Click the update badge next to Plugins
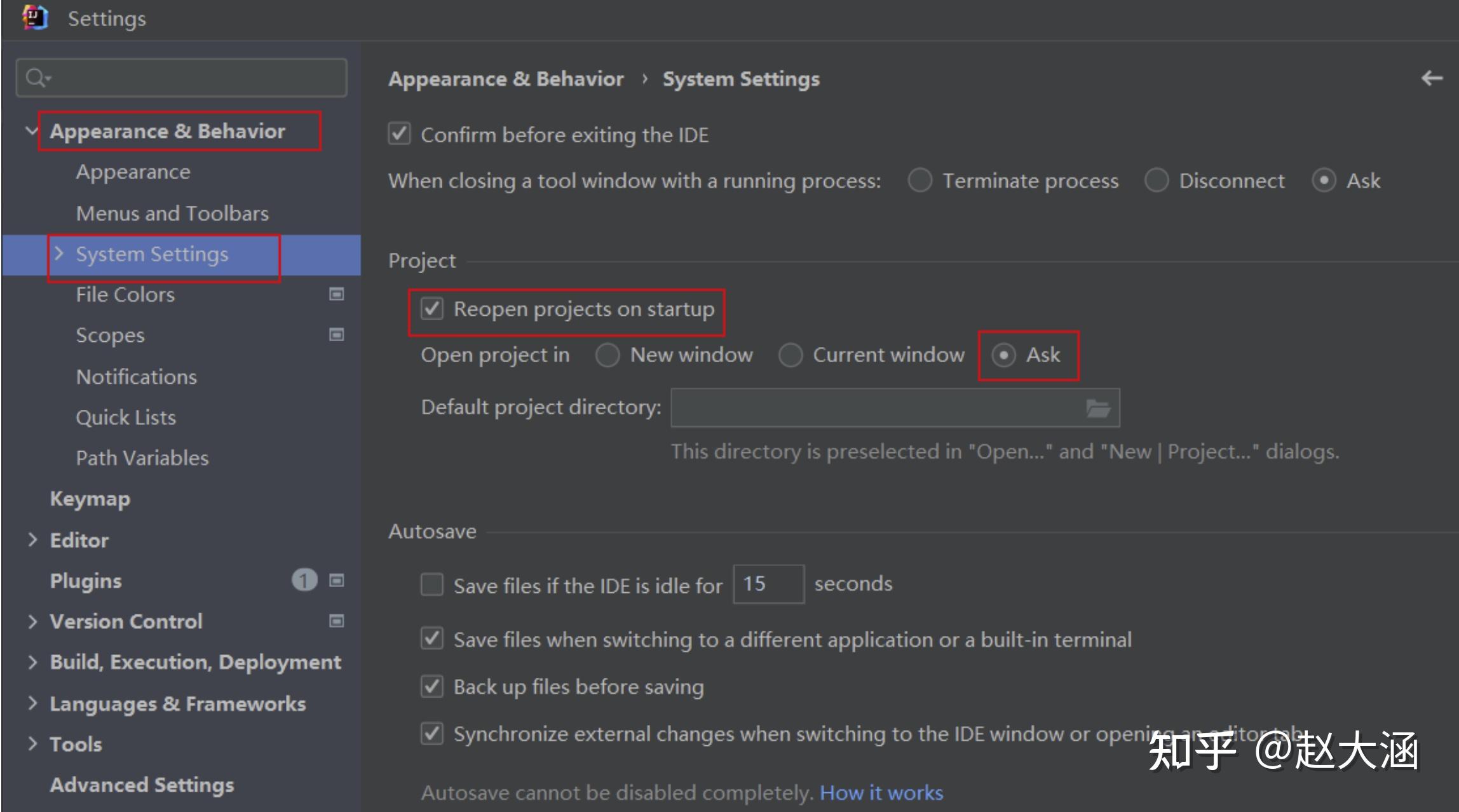 [304, 580]
